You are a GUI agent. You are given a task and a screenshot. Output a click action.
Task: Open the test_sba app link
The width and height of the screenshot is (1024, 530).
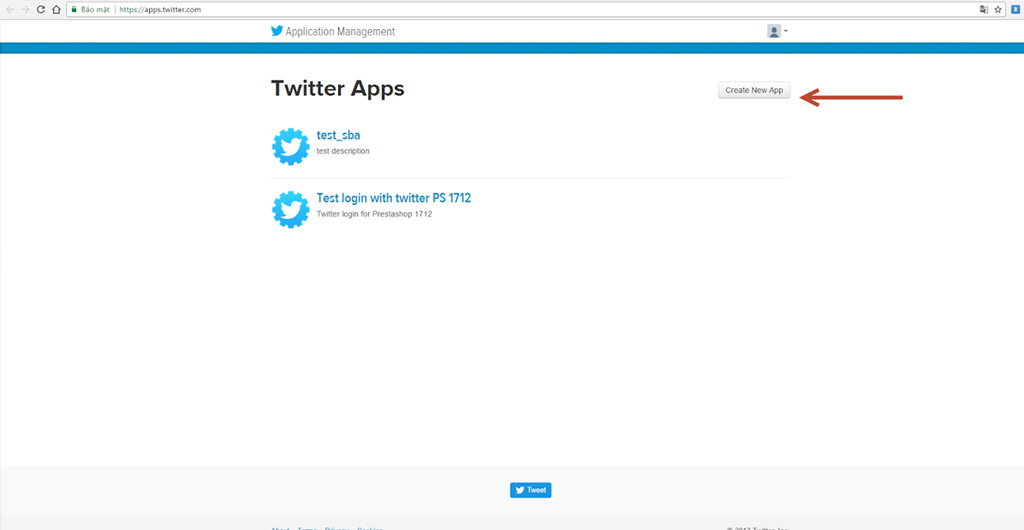click(x=338, y=135)
